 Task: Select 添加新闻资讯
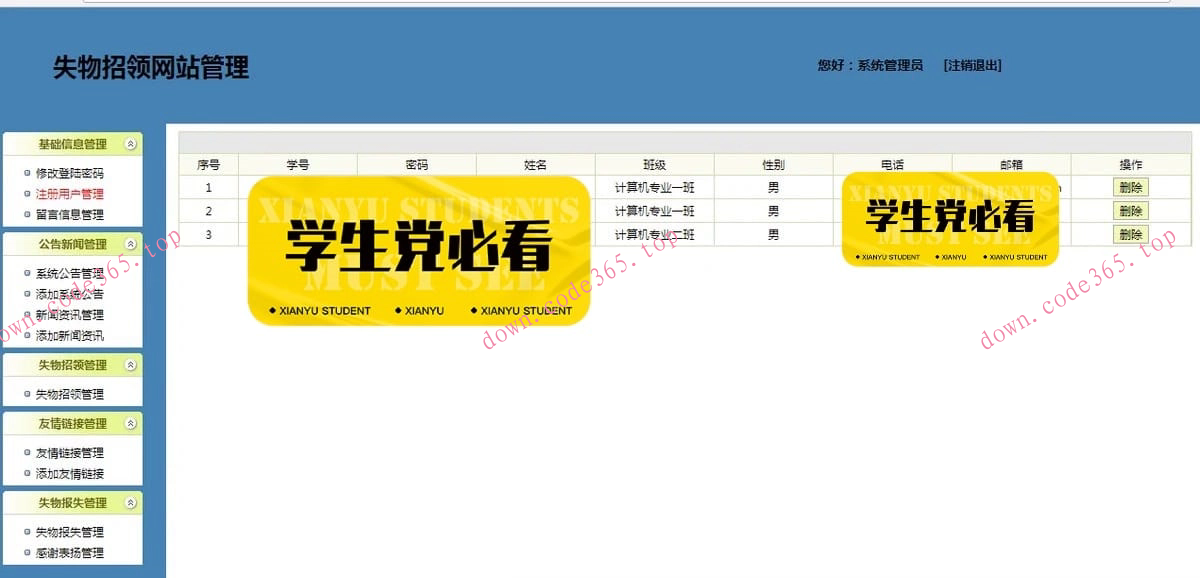pos(67,336)
